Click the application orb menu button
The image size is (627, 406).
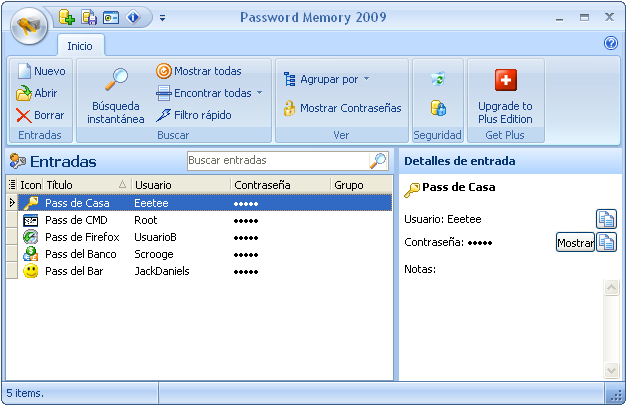pyautogui.click(x=29, y=27)
